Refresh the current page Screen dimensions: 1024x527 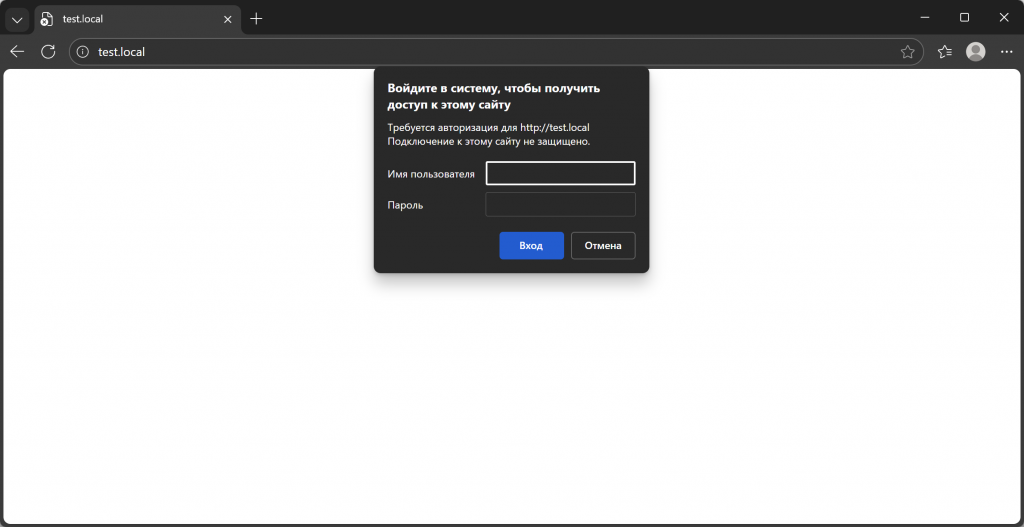coord(47,52)
